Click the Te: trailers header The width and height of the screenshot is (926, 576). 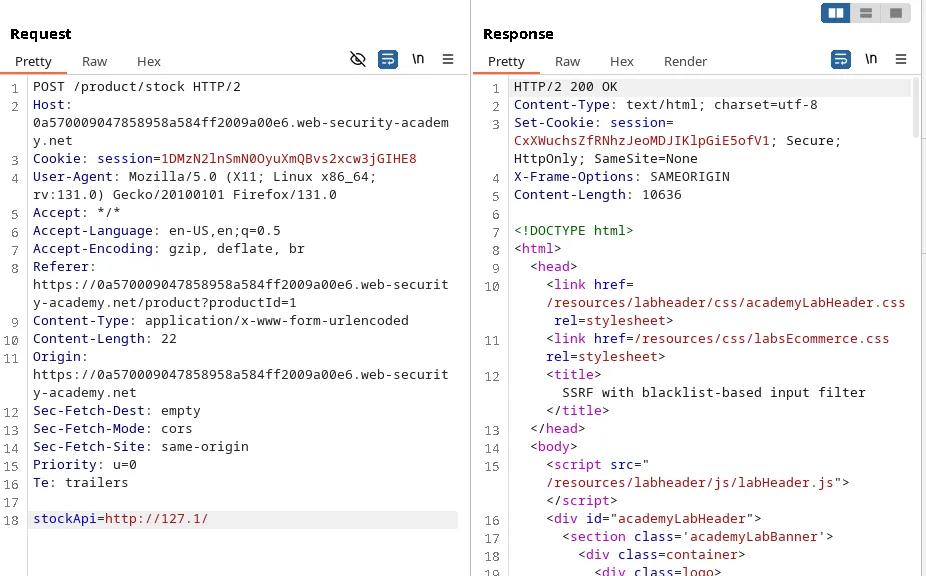[x=80, y=483]
